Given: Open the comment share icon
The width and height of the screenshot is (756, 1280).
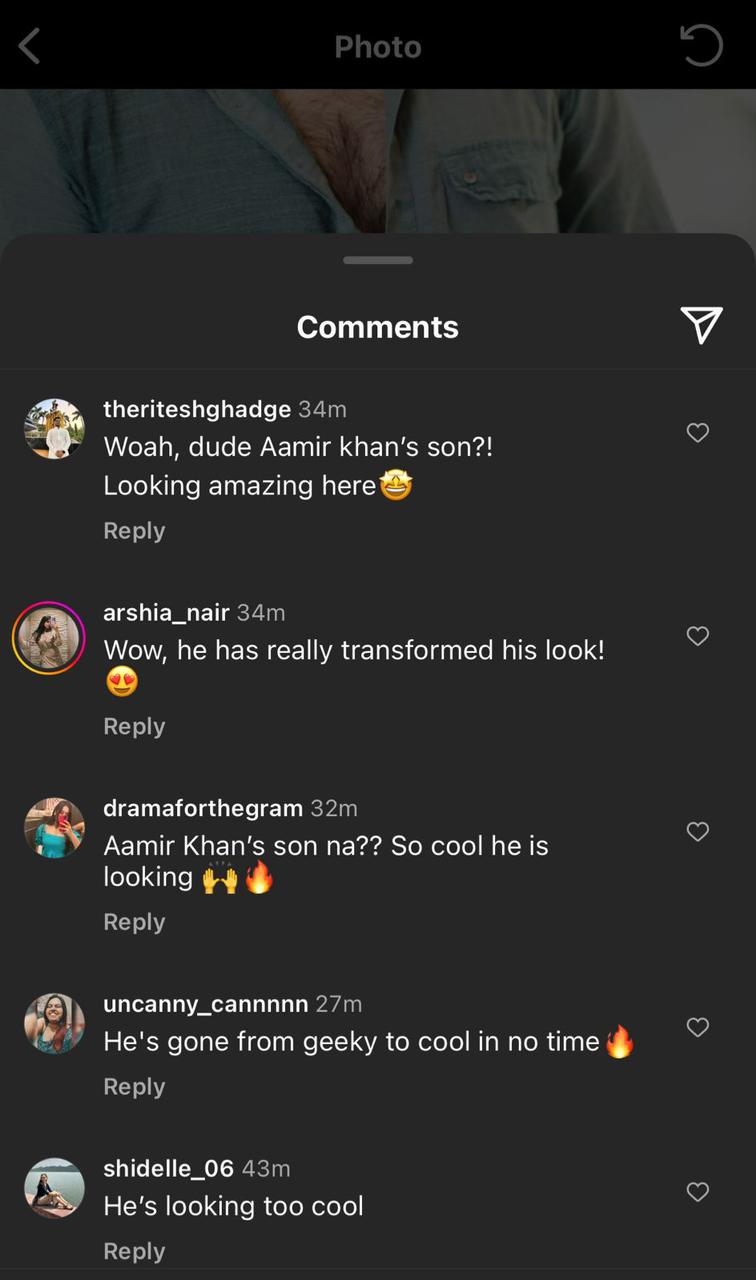Looking at the screenshot, I should [703, 325].
